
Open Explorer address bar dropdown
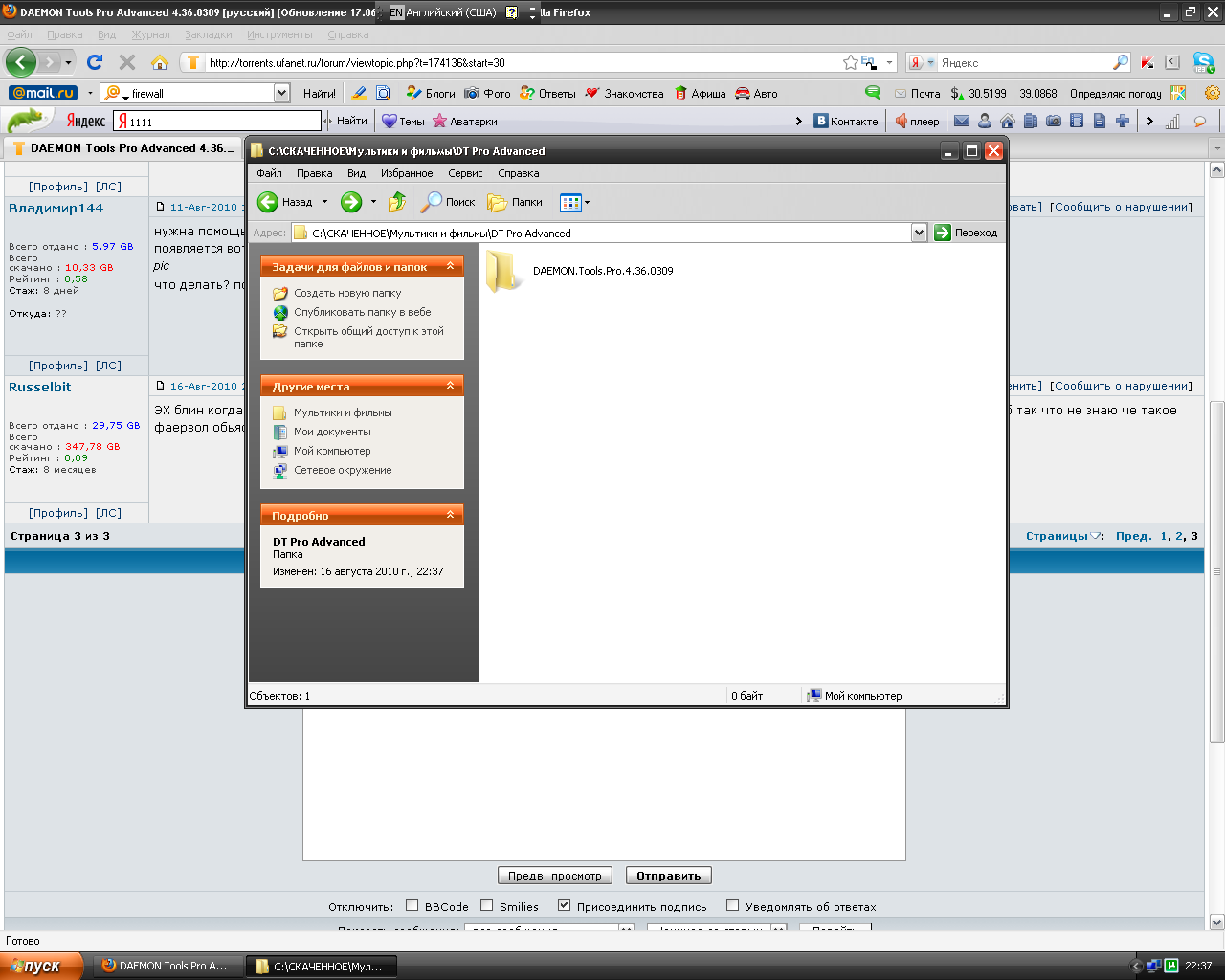click(x=919, y=233)
